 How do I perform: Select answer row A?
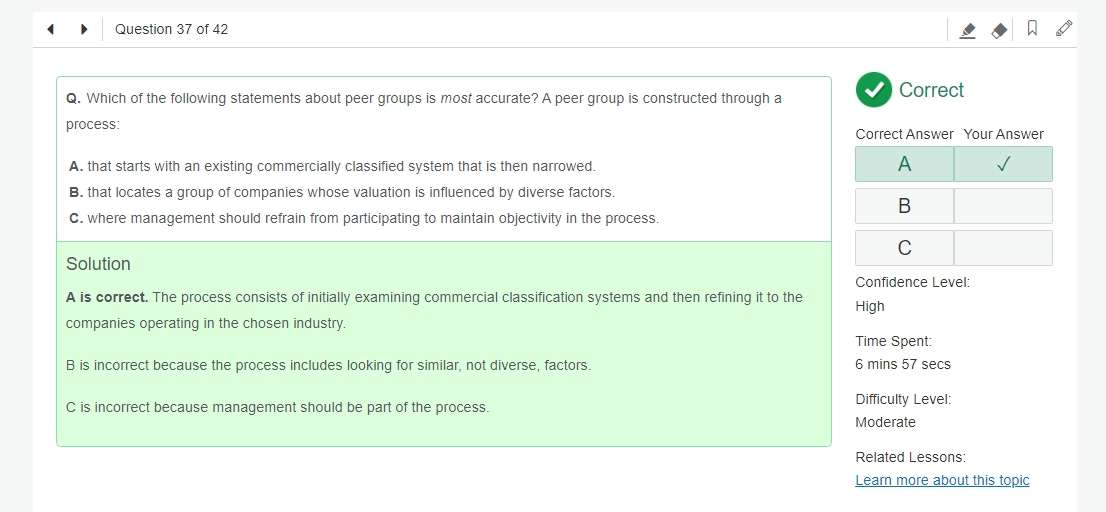point(954,164)
